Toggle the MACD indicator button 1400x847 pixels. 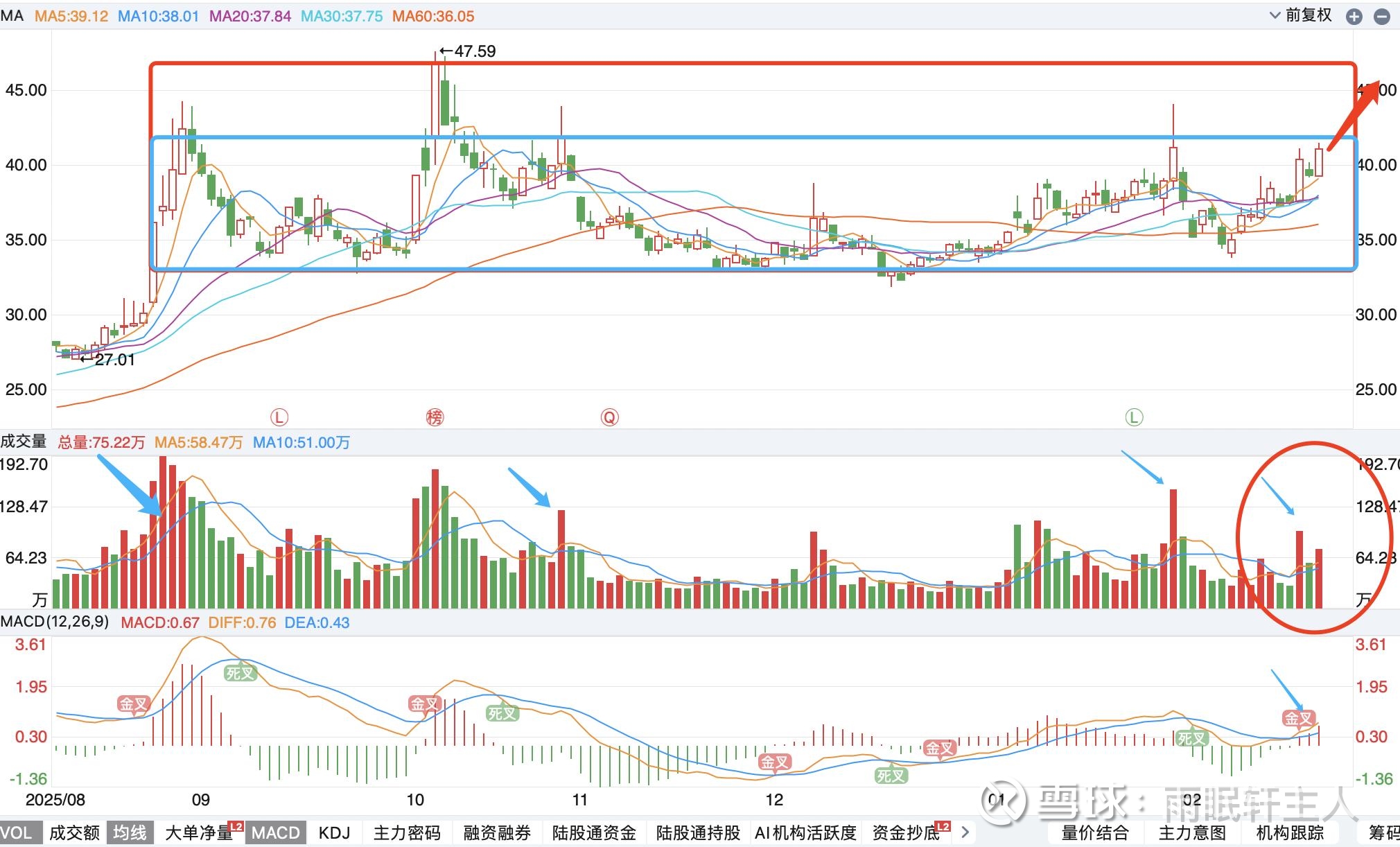point(275,832)
